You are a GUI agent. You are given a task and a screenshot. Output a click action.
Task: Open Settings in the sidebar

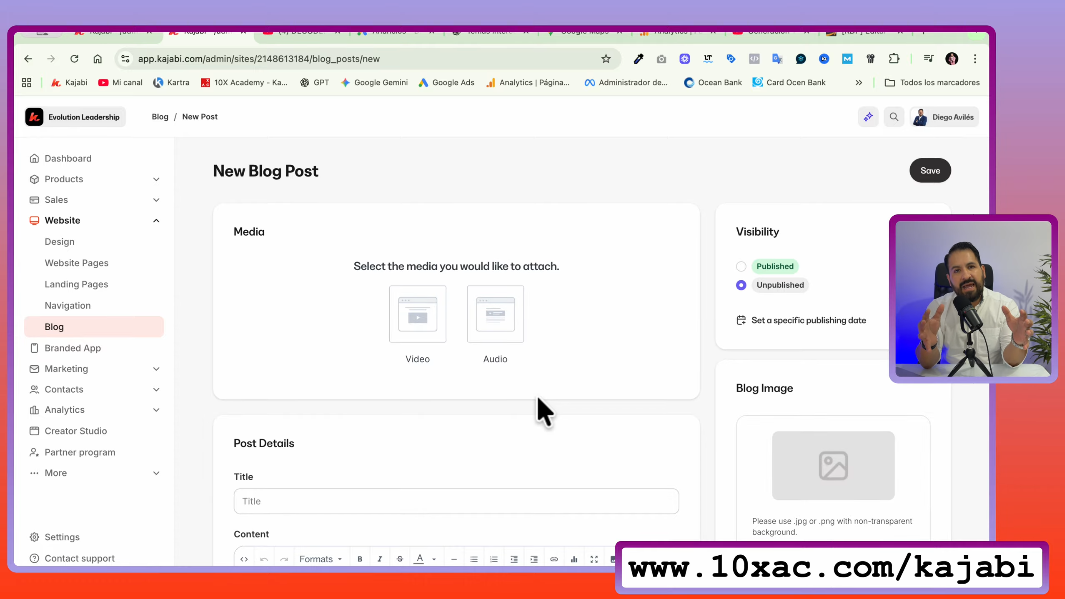coord(62,537)
